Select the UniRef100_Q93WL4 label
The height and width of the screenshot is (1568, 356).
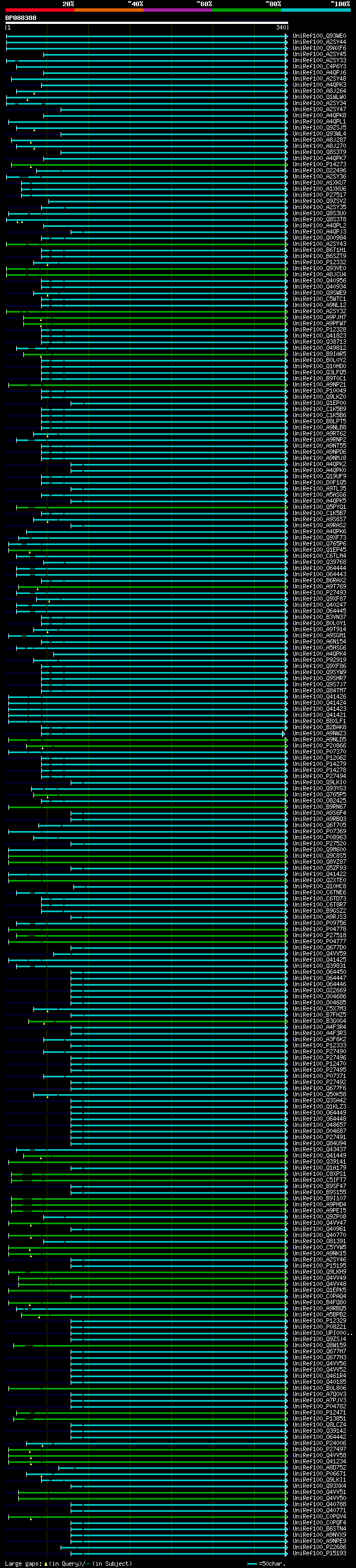pyautogui.click(x=319, y=134)
